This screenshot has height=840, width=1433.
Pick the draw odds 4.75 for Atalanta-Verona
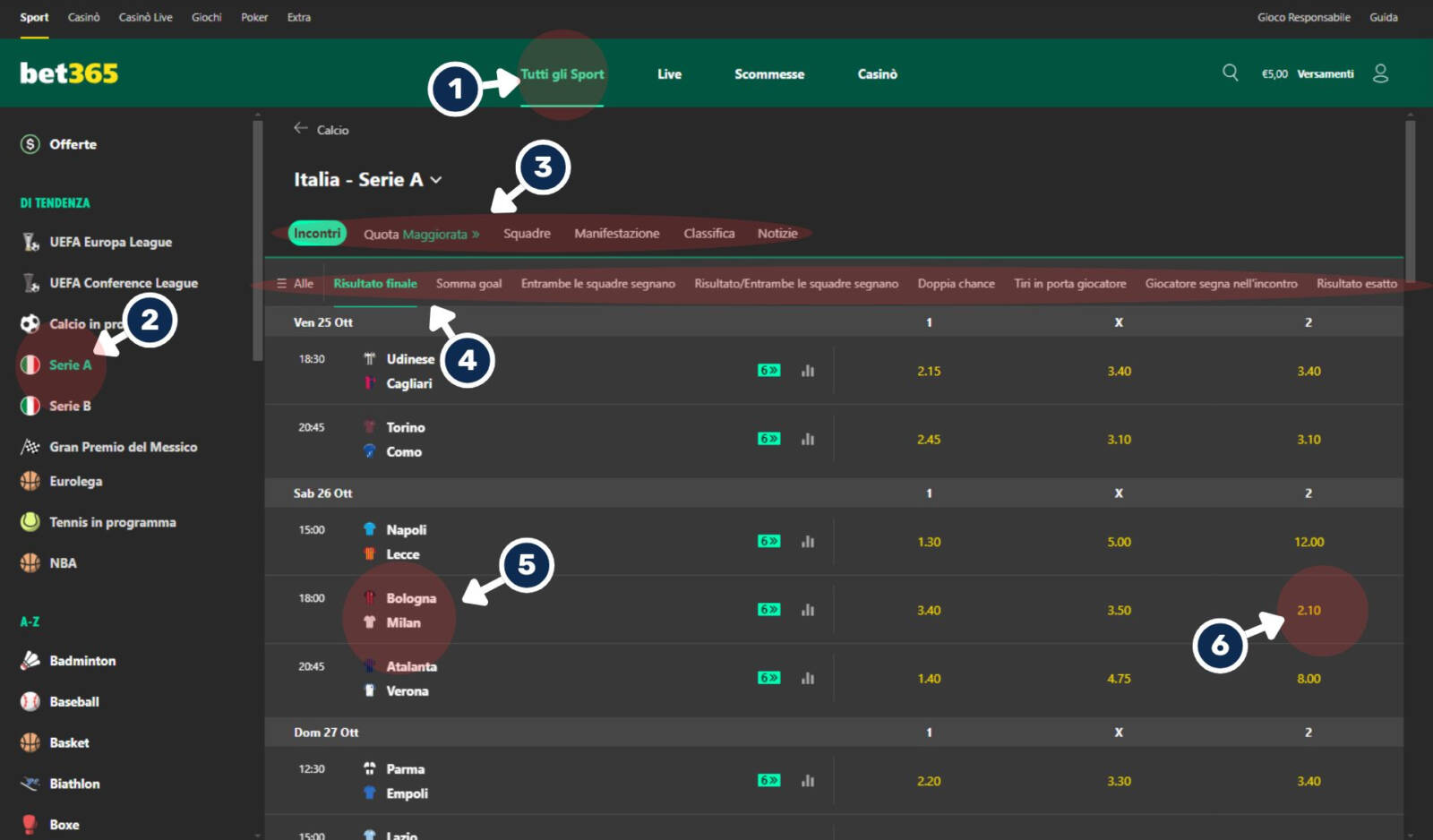pos(1119,679)
